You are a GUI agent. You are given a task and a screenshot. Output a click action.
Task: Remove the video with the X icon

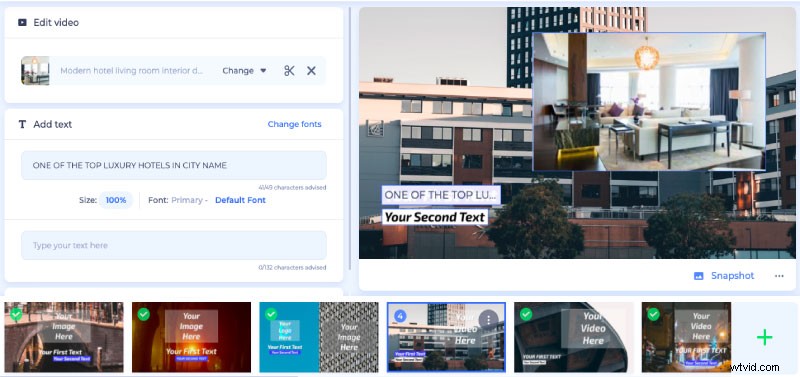coord(311,71)
